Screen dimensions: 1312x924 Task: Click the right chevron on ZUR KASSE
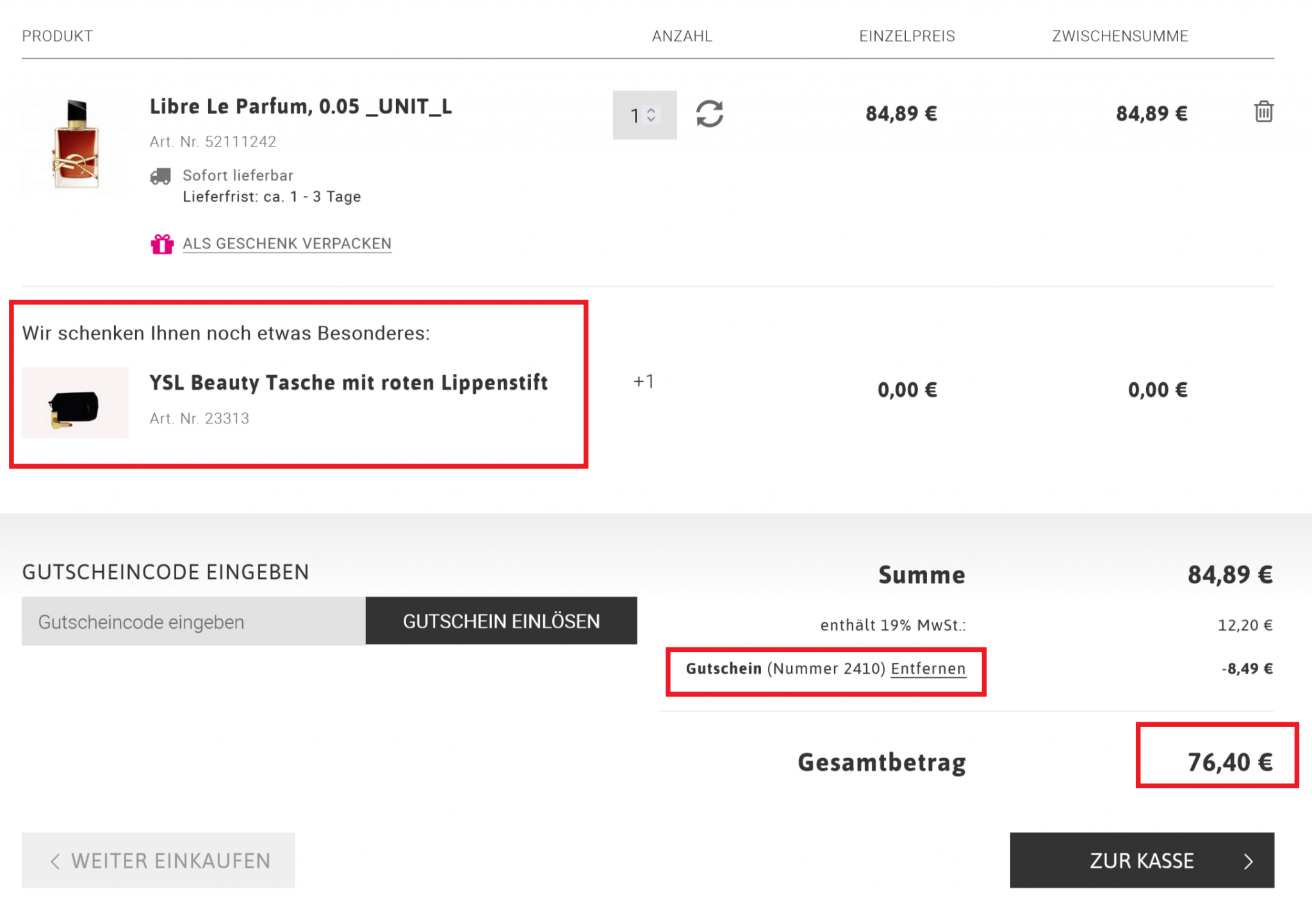[x=1248, y=861]
